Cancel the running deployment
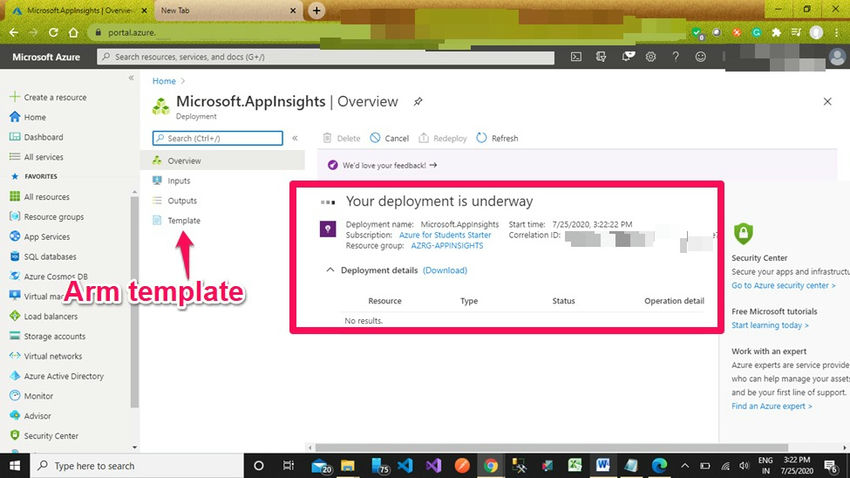Viewport: 850px width, 478px height. [390, 138]
